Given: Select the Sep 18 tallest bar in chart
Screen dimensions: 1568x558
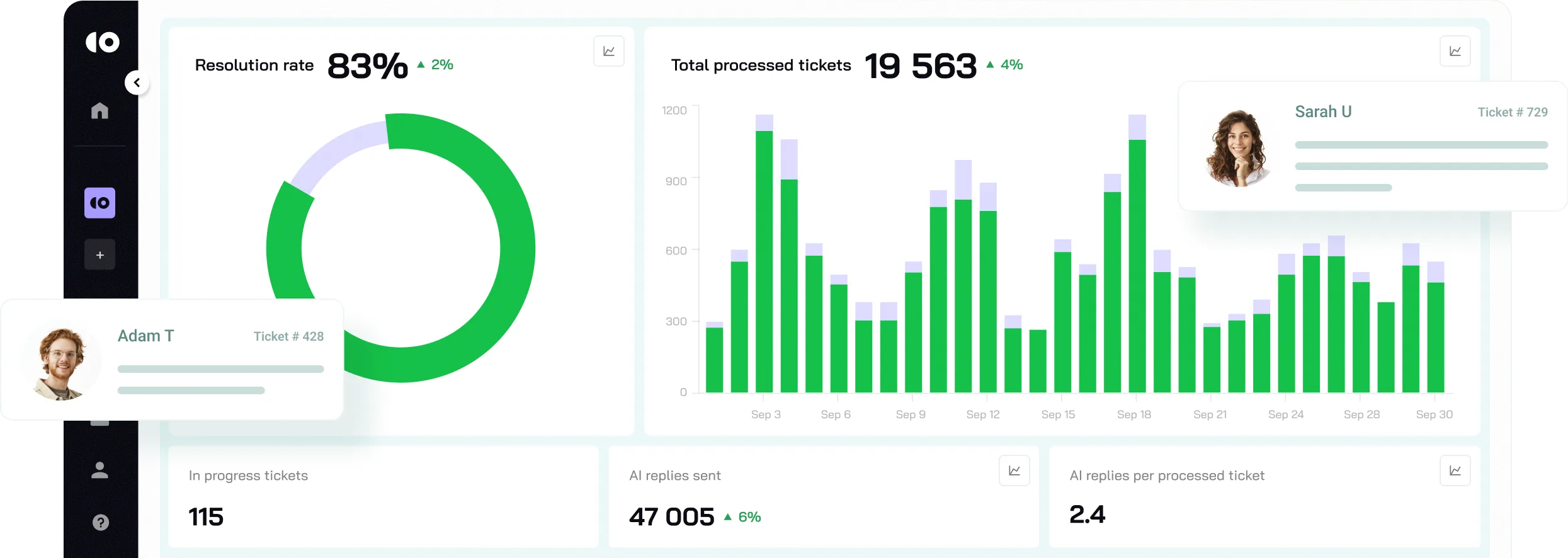Looking at the screenshot, I should pyautogui.click(x=1137, y=265).
